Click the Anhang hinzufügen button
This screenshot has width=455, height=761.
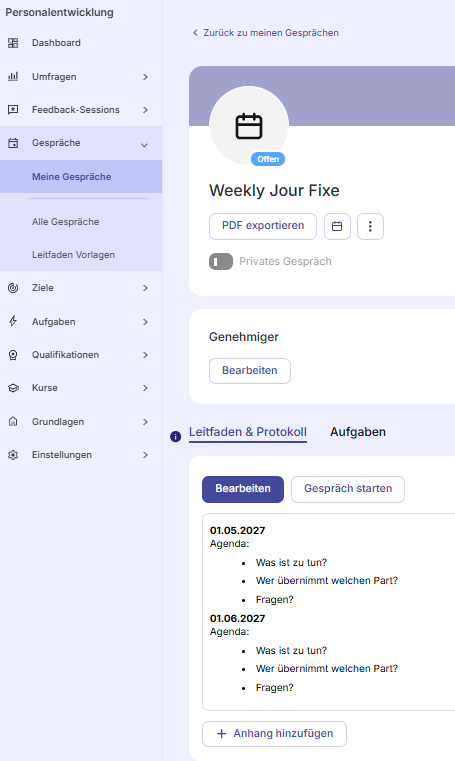coord(275,734)
